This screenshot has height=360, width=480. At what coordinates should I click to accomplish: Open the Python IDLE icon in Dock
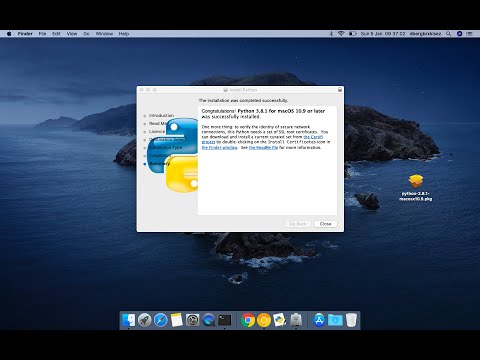280,320
